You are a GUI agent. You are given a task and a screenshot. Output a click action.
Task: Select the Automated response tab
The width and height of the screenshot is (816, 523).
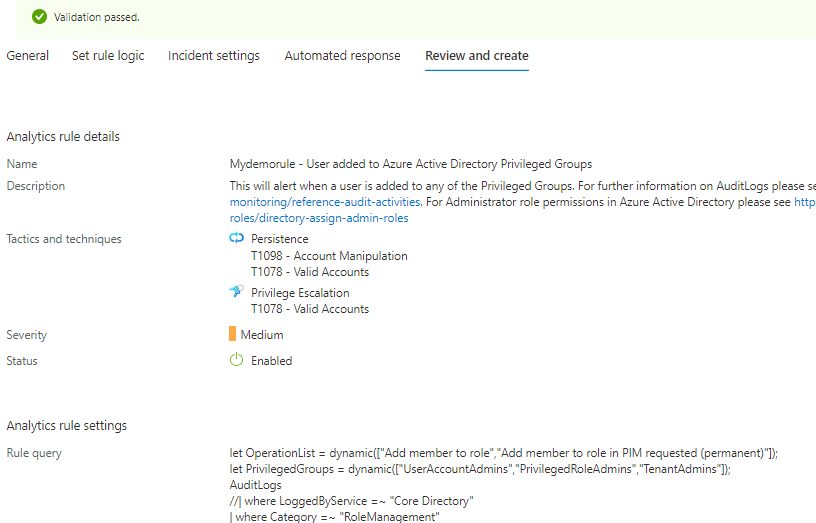pos(342,56)
